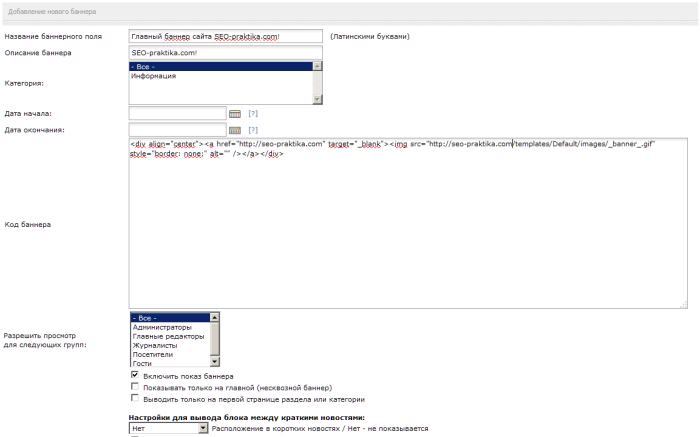Image resolution: width=700 pixels, height=437 pixels.
Task: Click the Категория list scroll up arrow
Action: (x=317, y=66)
